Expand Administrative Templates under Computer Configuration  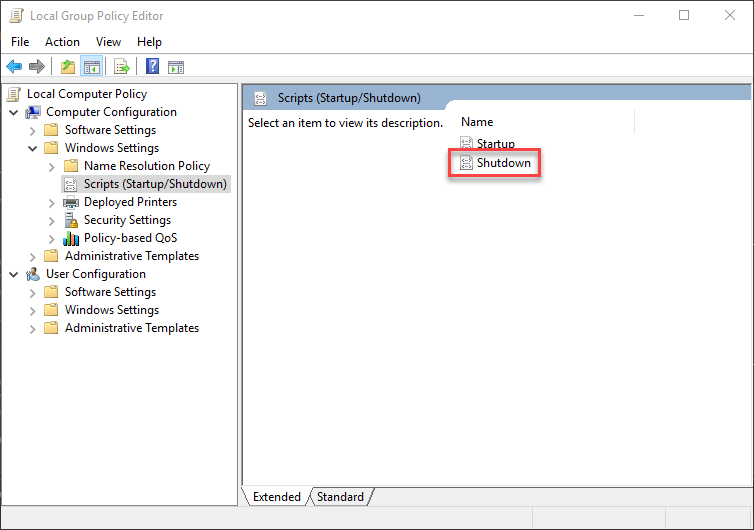click(x=33, y=257)
